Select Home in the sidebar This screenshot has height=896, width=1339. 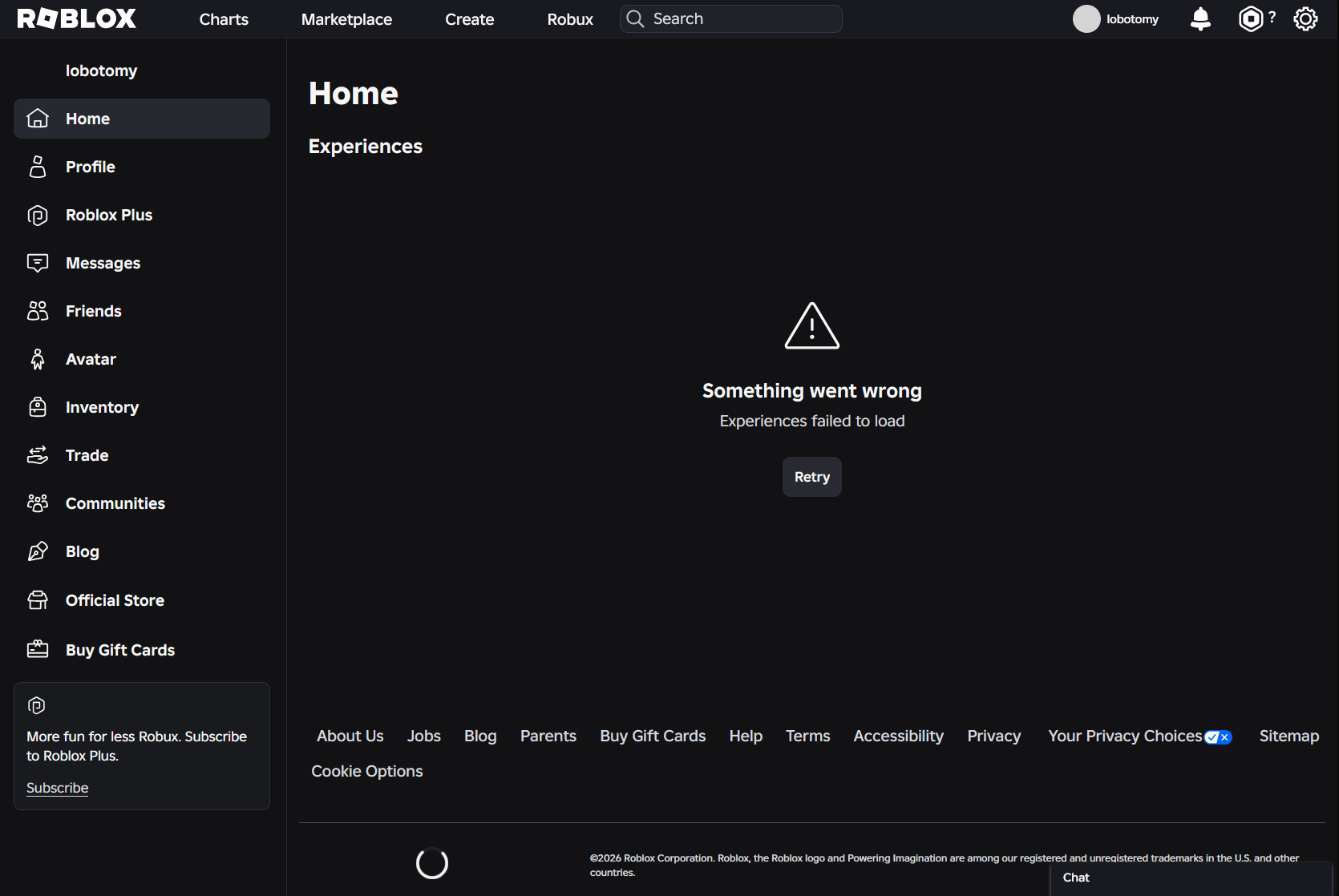coord(142,119)
